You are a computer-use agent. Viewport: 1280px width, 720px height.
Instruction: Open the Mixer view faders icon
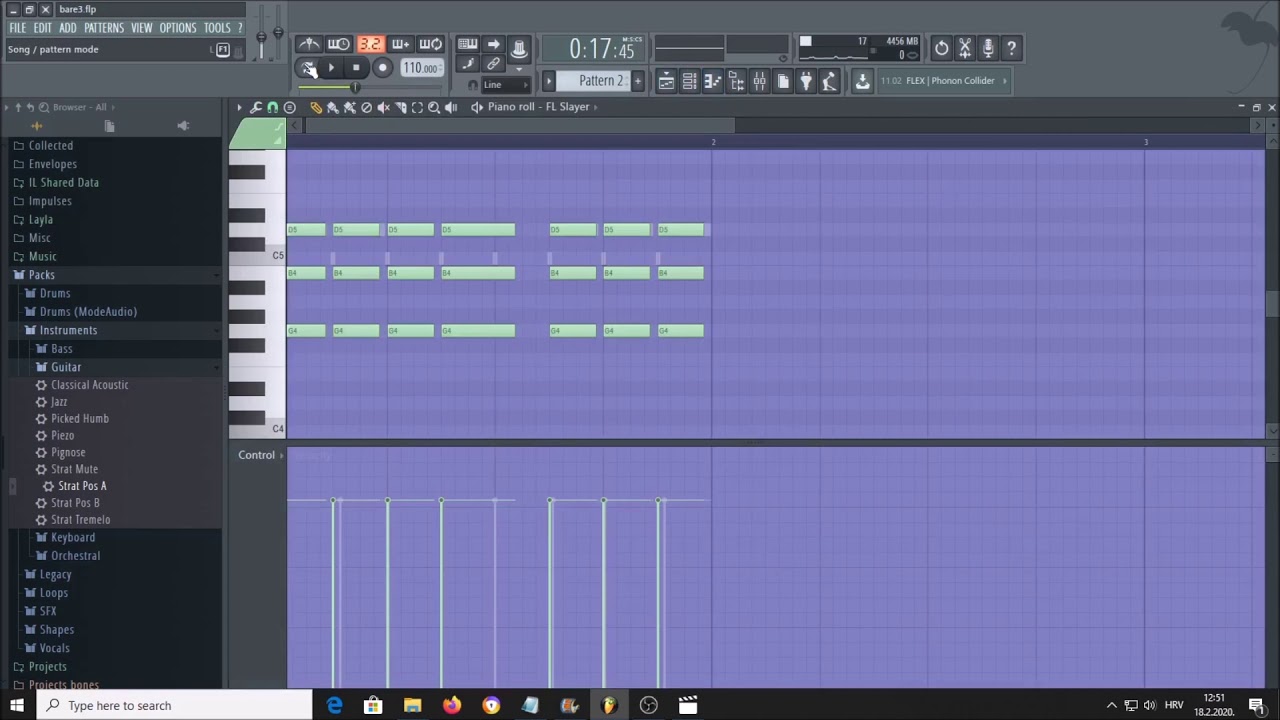pos(760,81)
